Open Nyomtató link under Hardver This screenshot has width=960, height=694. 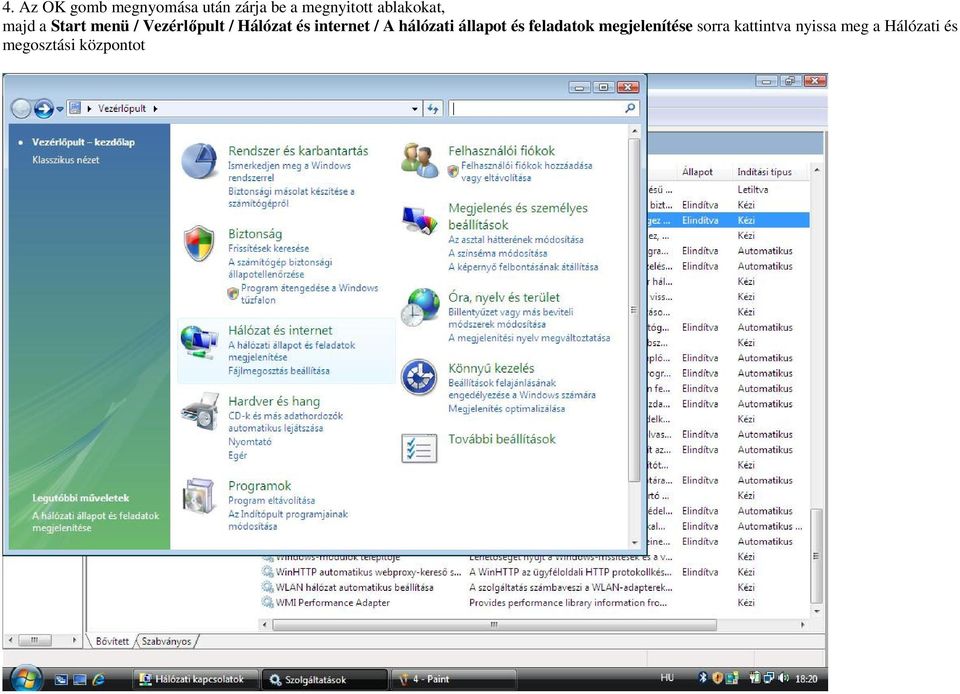pyautogui.click(x=250, y=442)
